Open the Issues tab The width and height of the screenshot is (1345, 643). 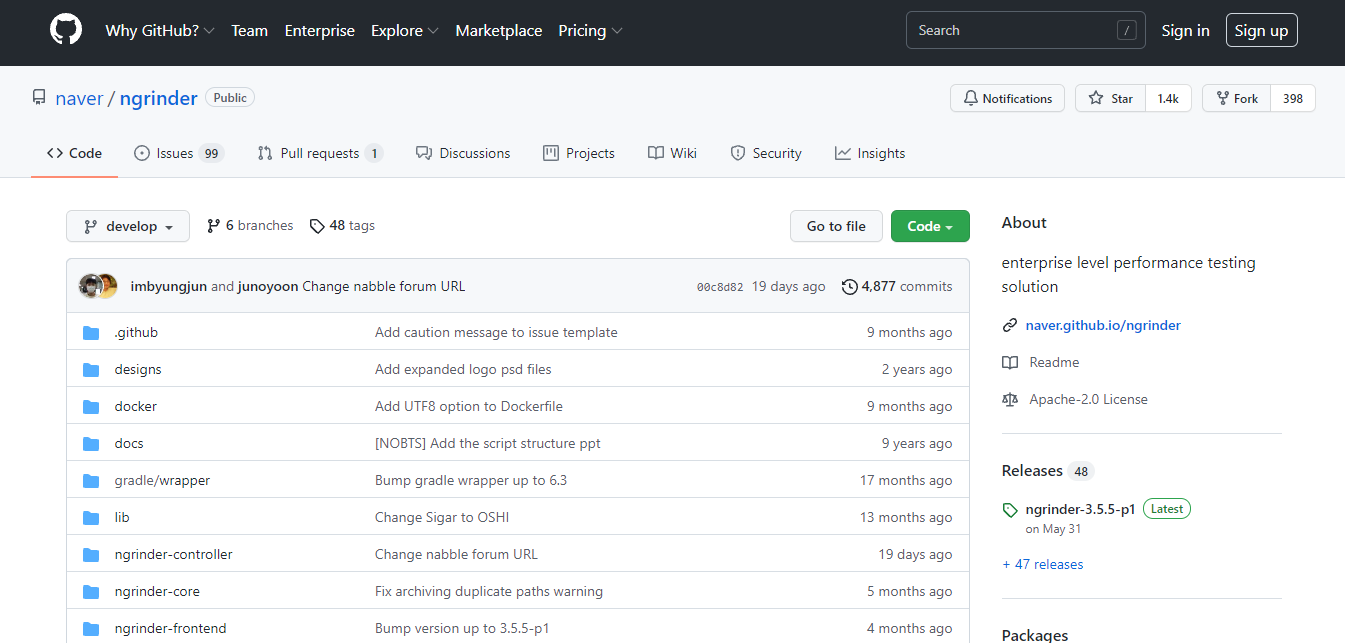(179, 153)
